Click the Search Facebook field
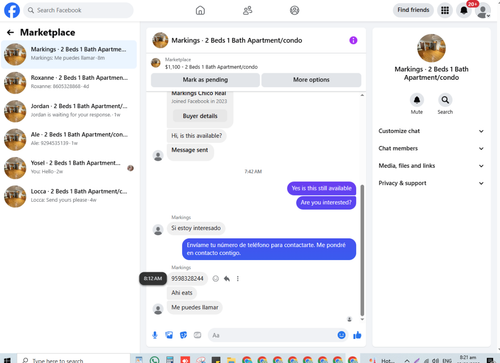 coord(78,10)
